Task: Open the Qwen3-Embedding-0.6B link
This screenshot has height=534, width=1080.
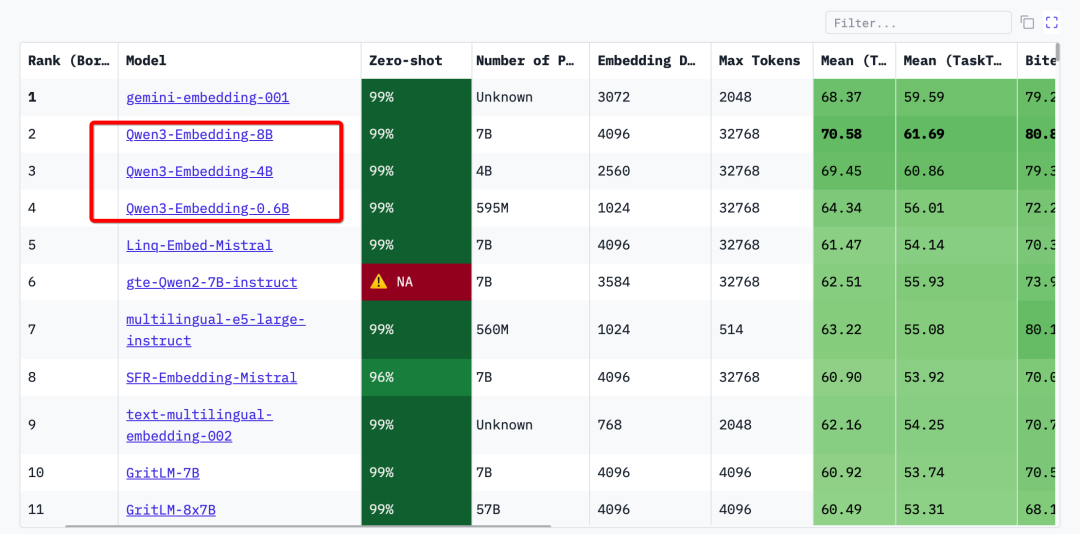Action: coord(207,208)
